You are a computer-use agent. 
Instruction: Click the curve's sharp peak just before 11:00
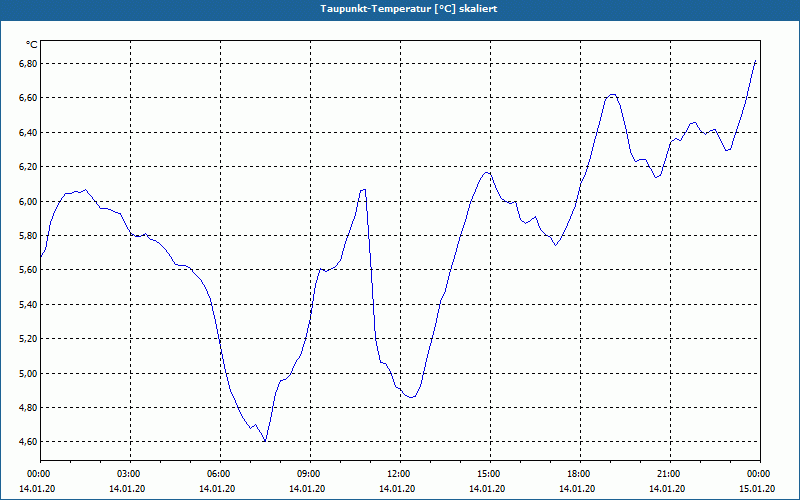[363, 190]
